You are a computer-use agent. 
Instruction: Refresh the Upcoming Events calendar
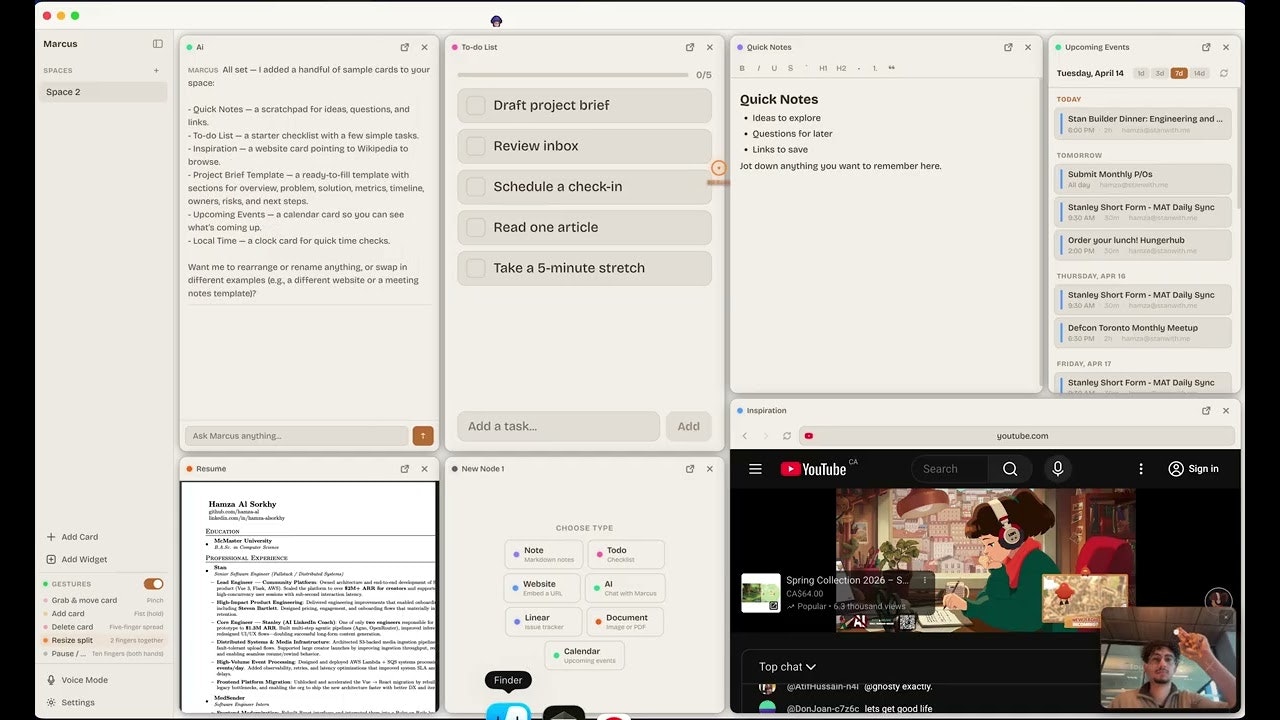pos(1224,73)
